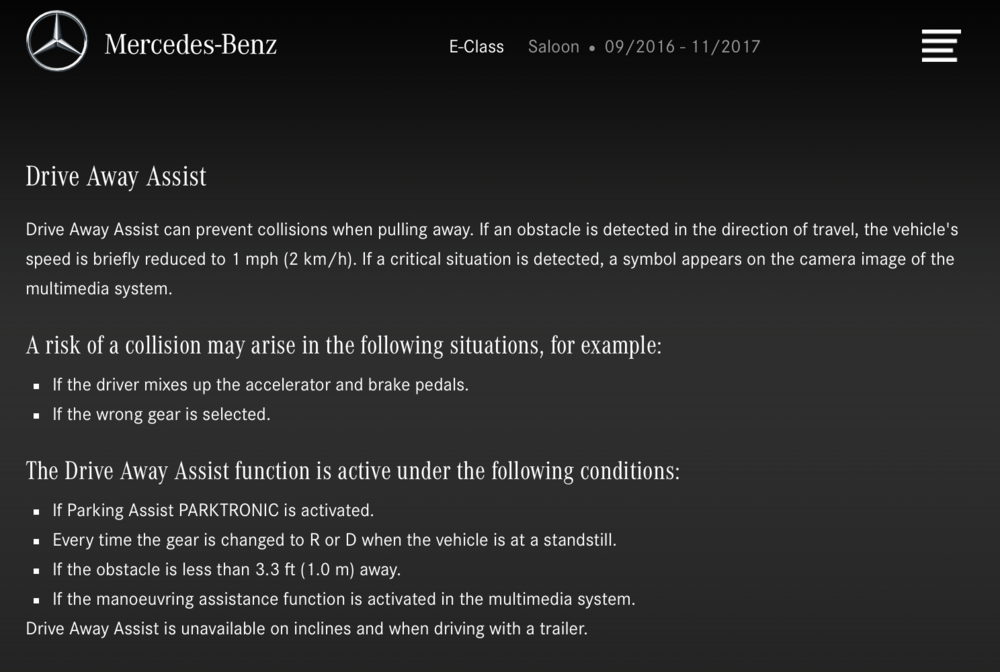The height and width of the screenshot is (672, 1000).
Task: Click the 09/2016 - 11/2017 date range
Action: [682, 47]
